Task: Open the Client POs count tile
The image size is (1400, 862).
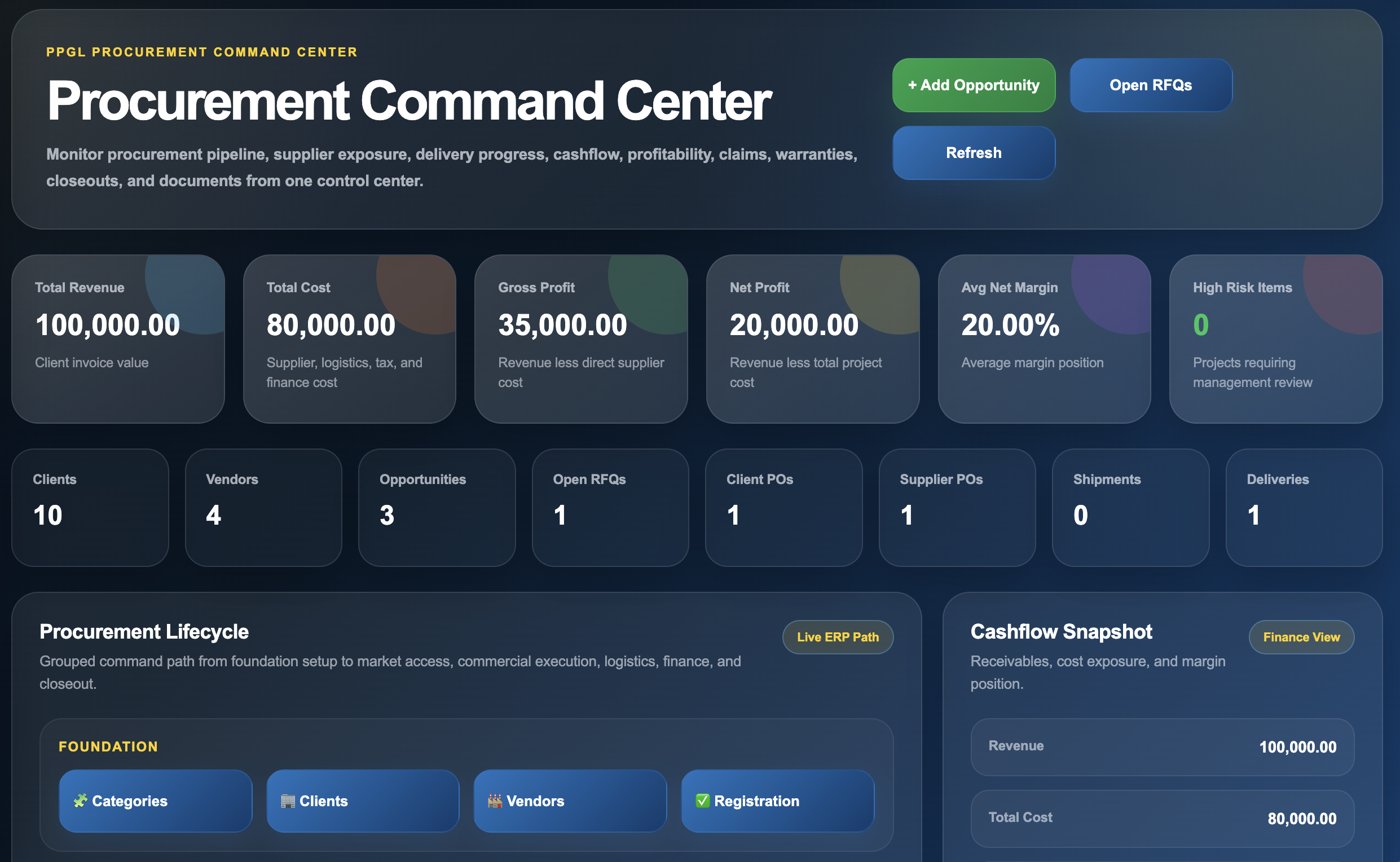Action: 784,507
